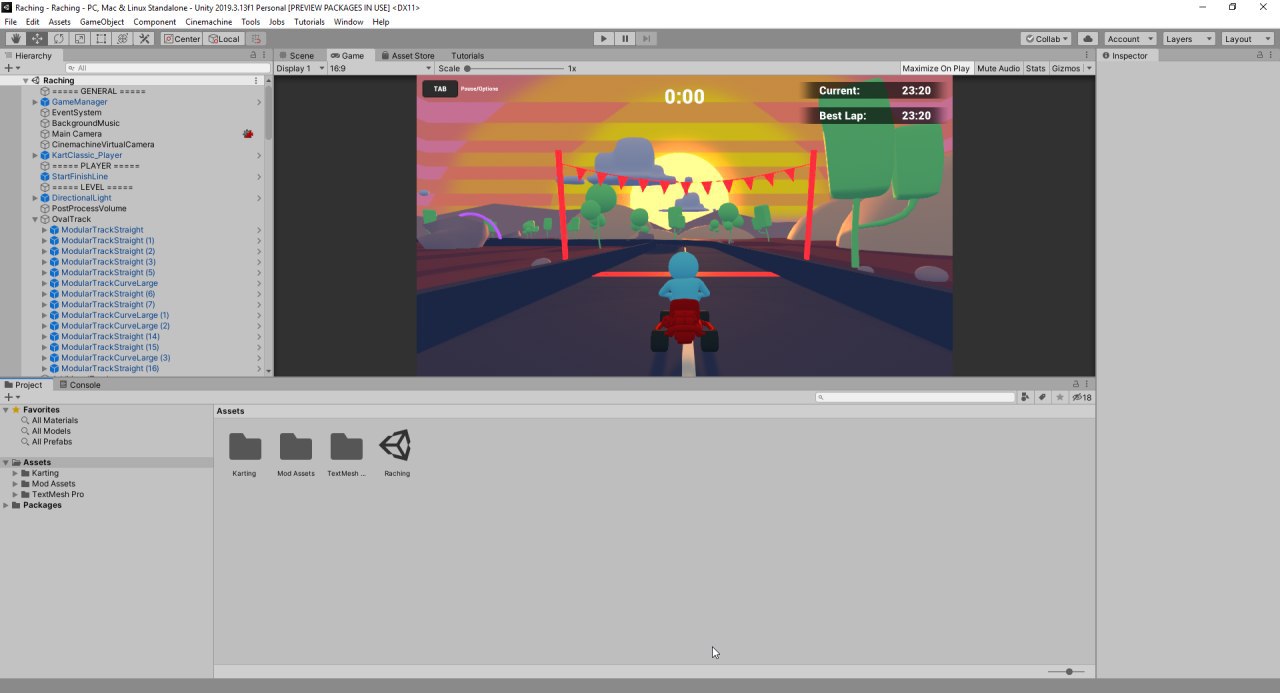1280x693 pixels.
Task: Lock the Inspector panel
Action: [1261, 56]
